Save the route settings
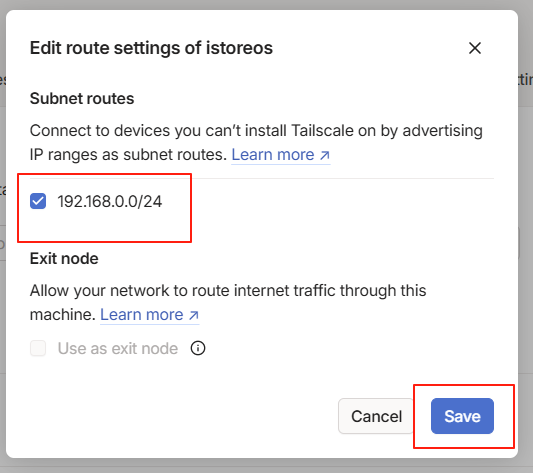This screenshot has height=473, width=533. (462, 416)
